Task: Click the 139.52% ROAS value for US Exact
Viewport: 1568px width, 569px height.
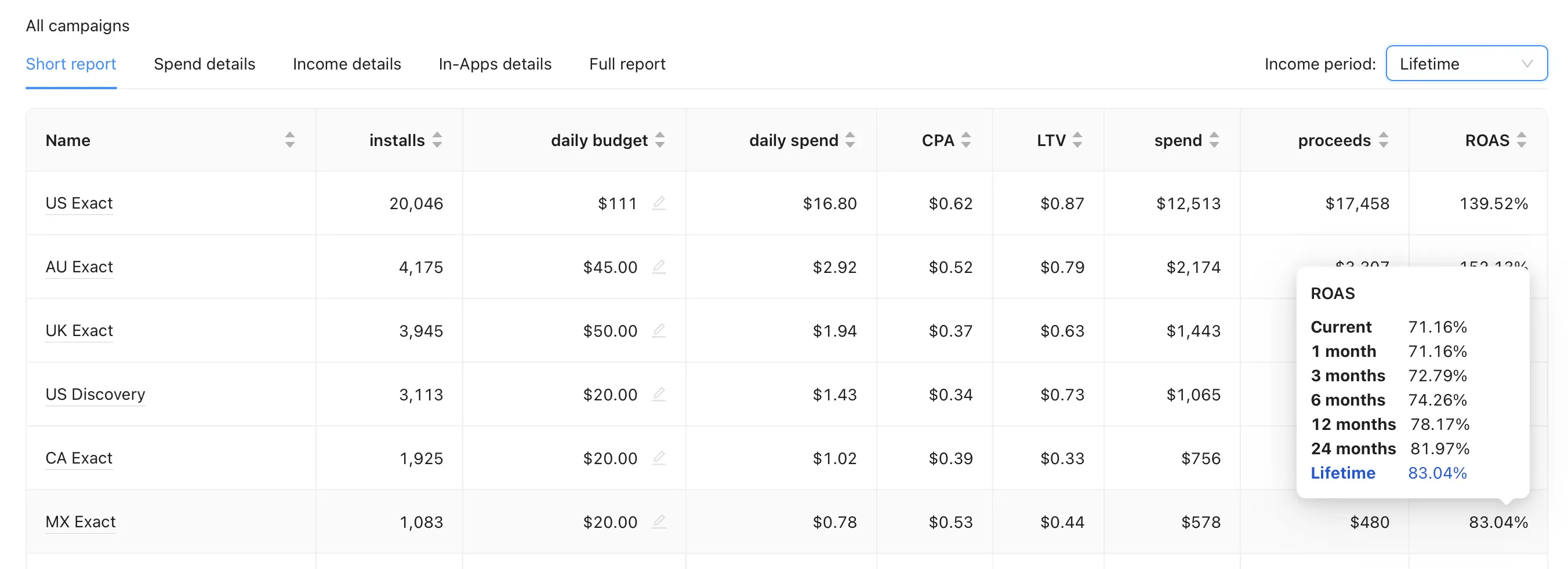Action: [1494, 203]
